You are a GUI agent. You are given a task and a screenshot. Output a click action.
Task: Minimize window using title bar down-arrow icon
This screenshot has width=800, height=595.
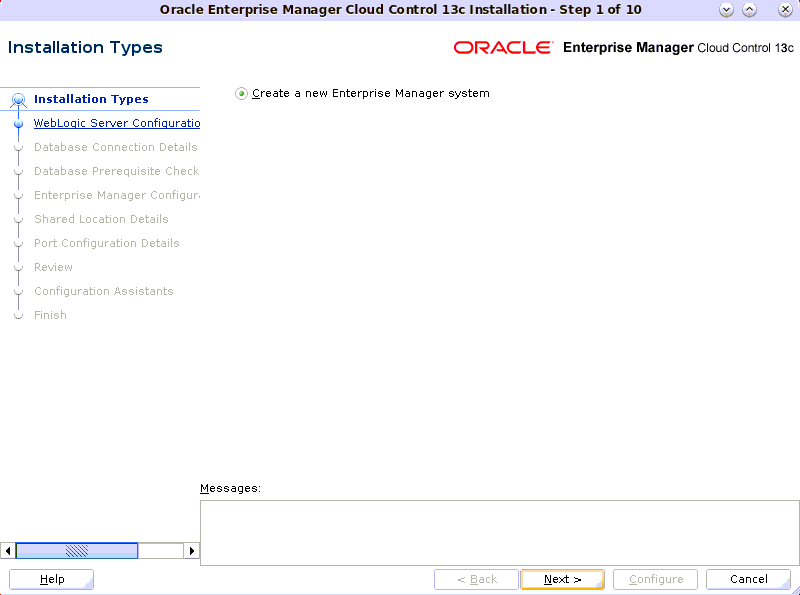tap(726, 10)
